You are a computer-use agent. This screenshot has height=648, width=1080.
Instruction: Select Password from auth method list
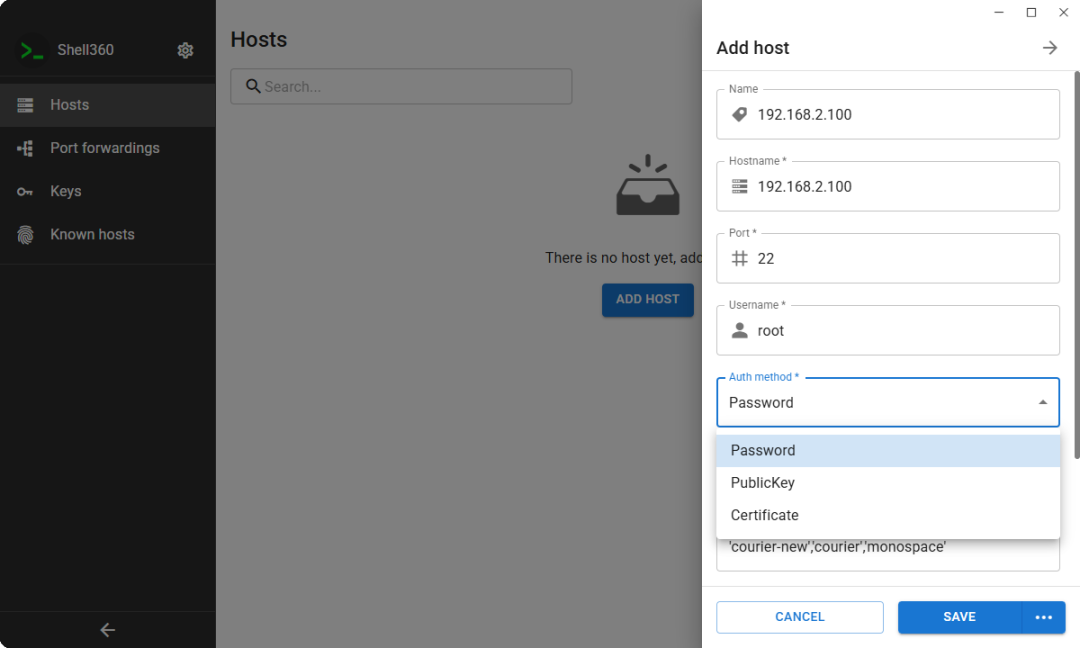coord(763,451)
